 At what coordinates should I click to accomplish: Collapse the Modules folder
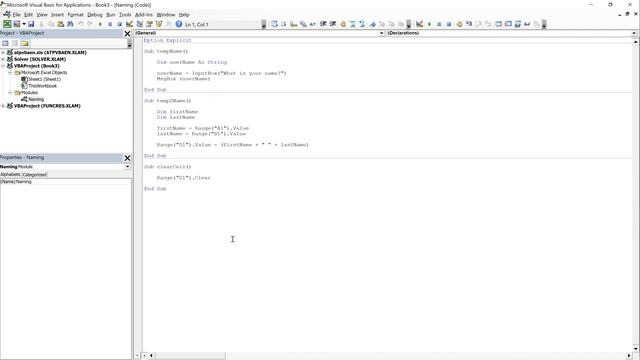pos(10,93)
